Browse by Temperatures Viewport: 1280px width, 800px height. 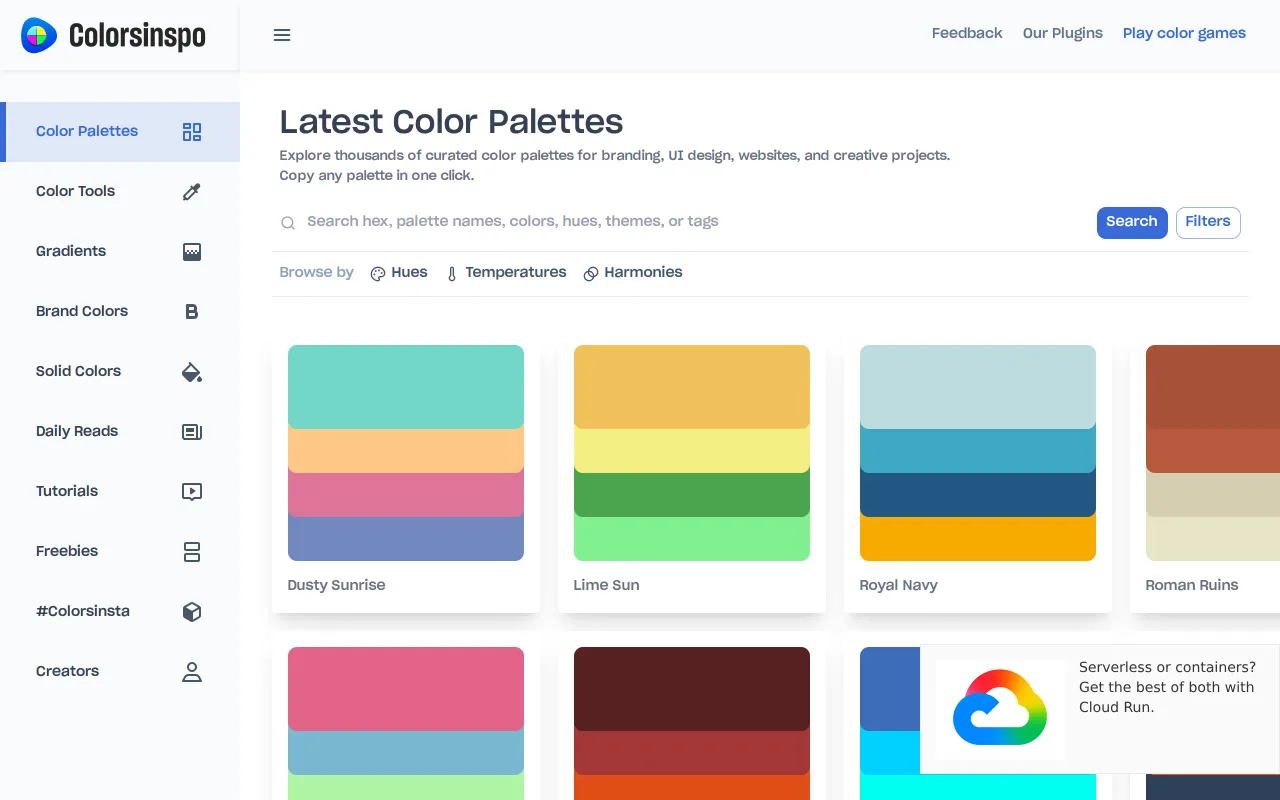click(x=506, y=273)
